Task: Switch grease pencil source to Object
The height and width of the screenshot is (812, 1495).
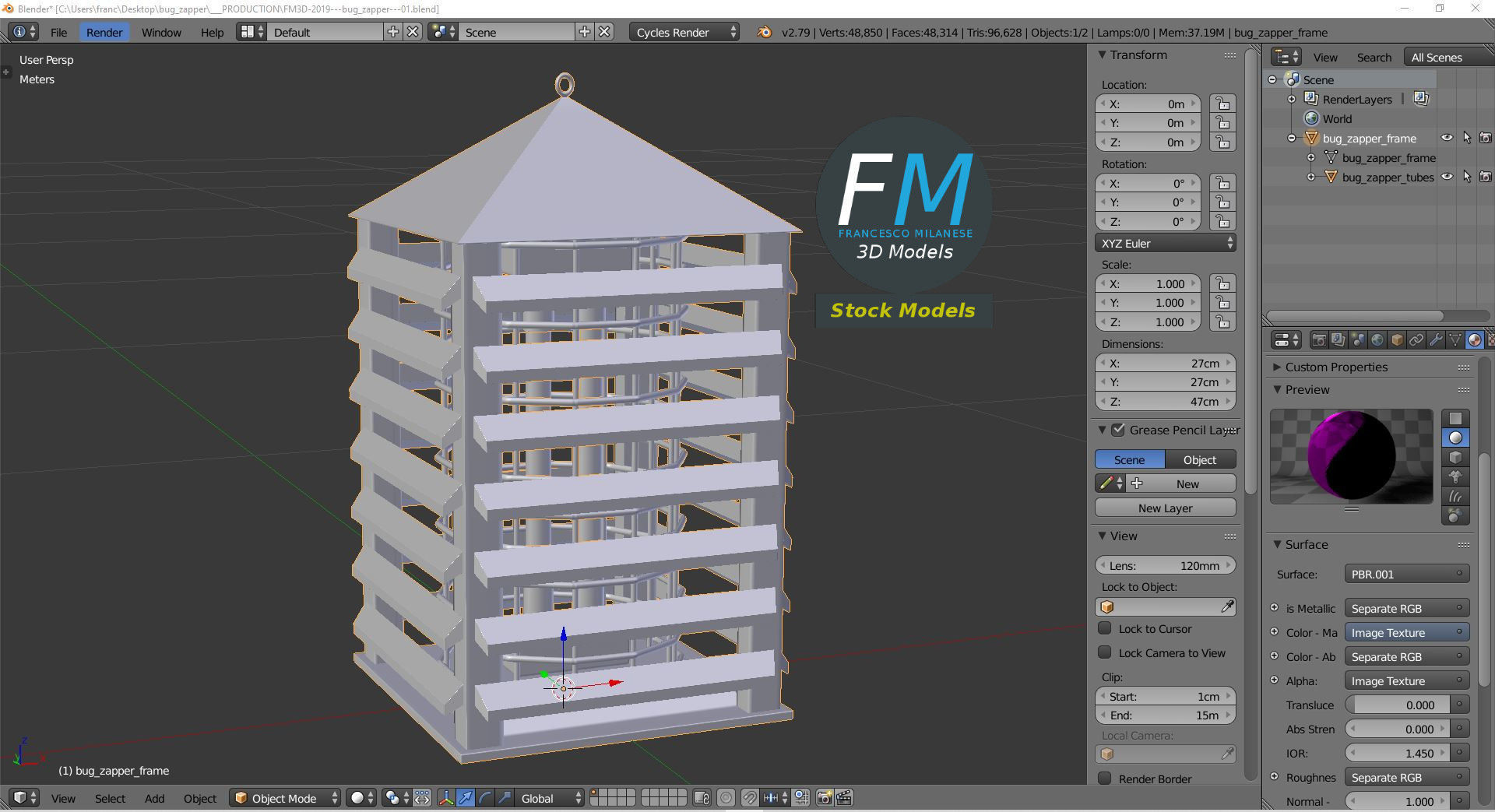Action: (x=1200, y=459)
